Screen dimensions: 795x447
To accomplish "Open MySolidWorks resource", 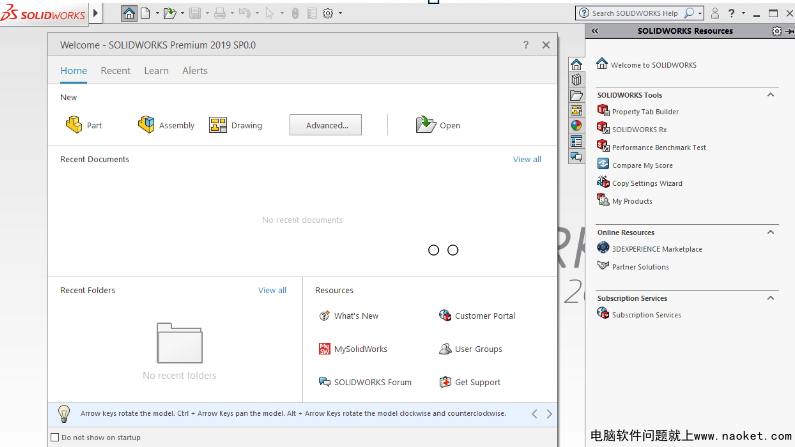I will click(x=353, y=349).
